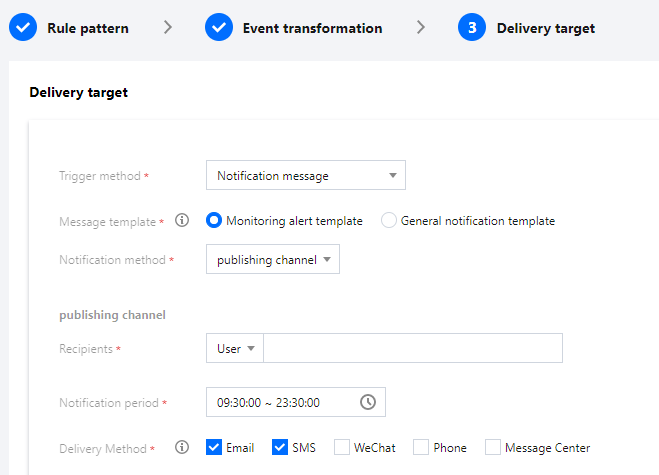Click the arrow after Event transformation step

click(421, 28)
